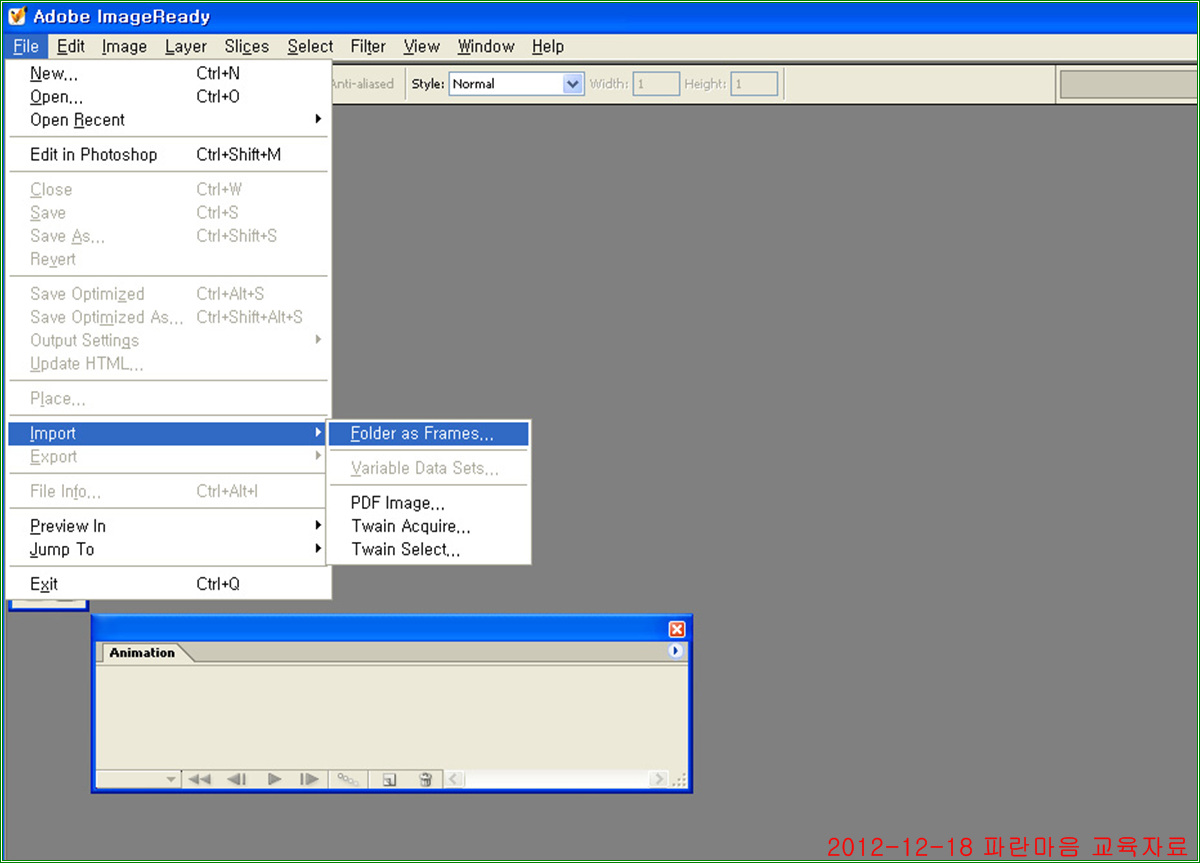Expand the Preview In submenu
The image size is (1200, 863).
(168, 526)
